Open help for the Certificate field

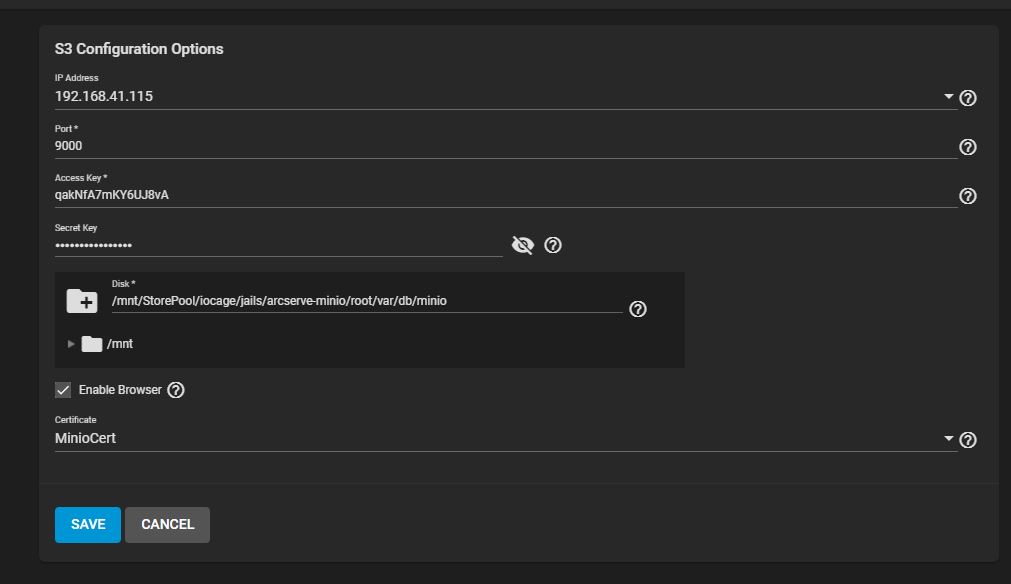pyautogui.click(x=967, y=440)
